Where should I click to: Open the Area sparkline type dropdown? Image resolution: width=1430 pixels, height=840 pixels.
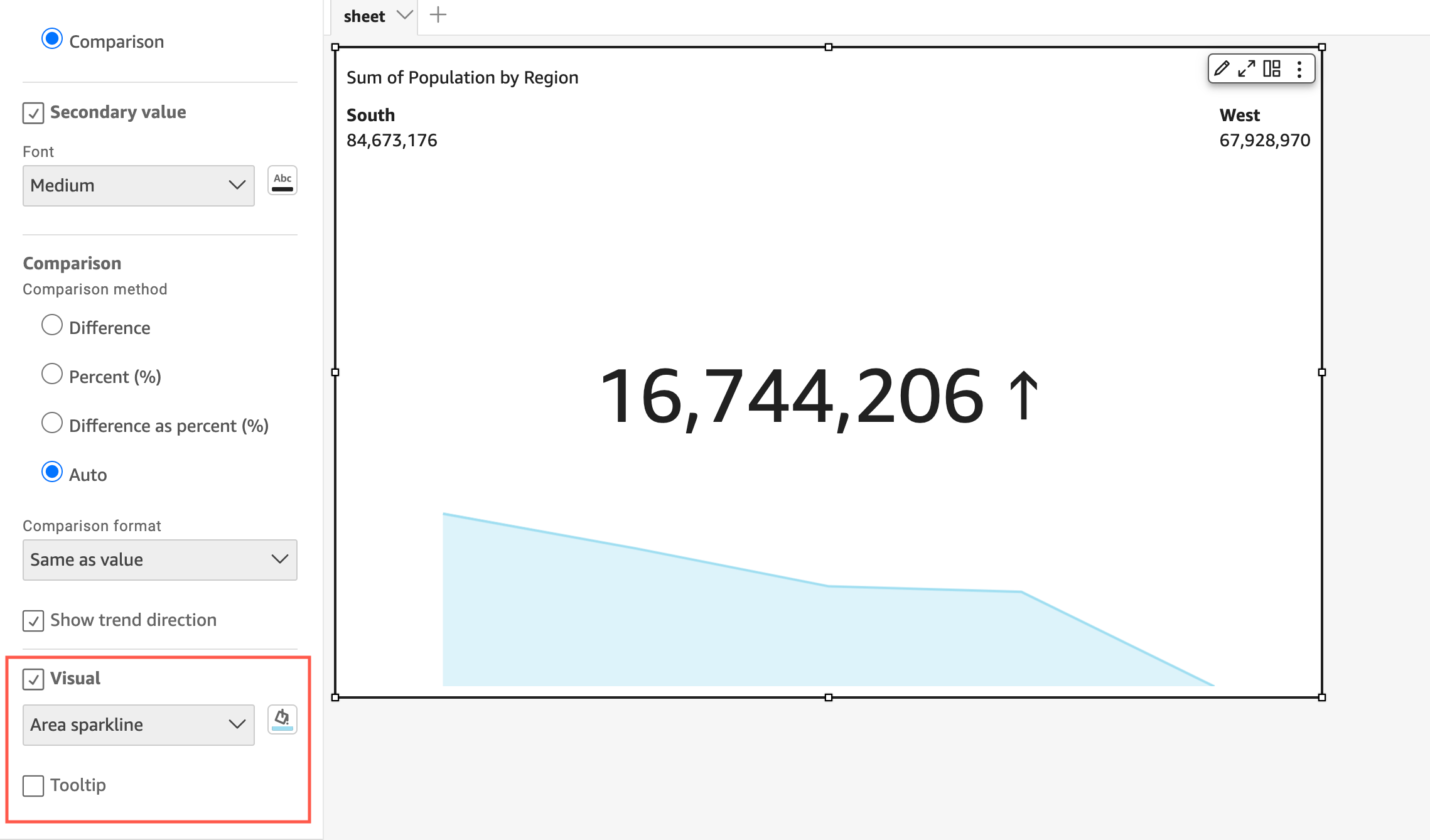pyautogui.click(x=139, y=725)
